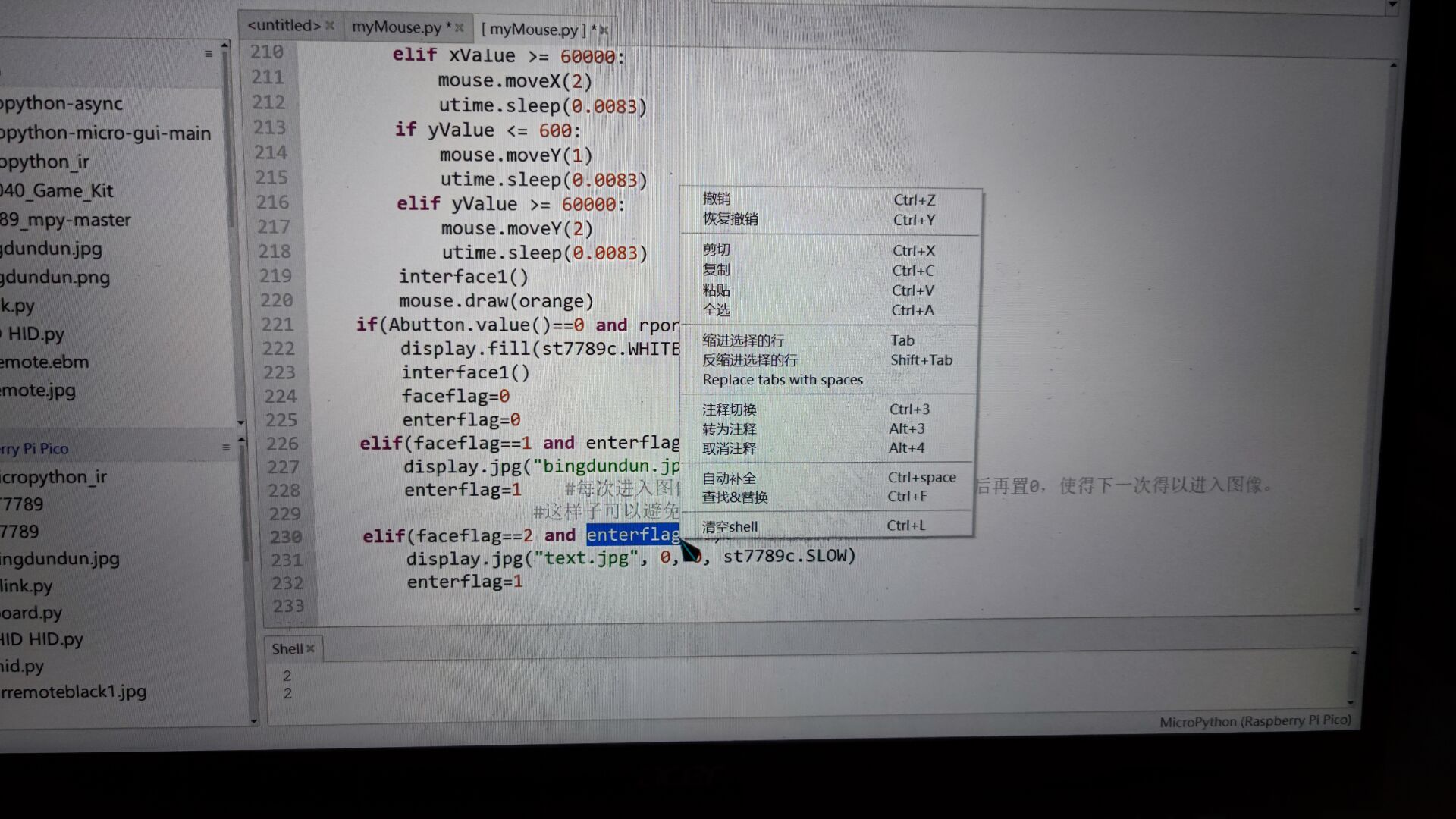The image size is (1456, 819).
Task: Choose 取消注释 (Uncomment) entry
Action: point(827,448)
